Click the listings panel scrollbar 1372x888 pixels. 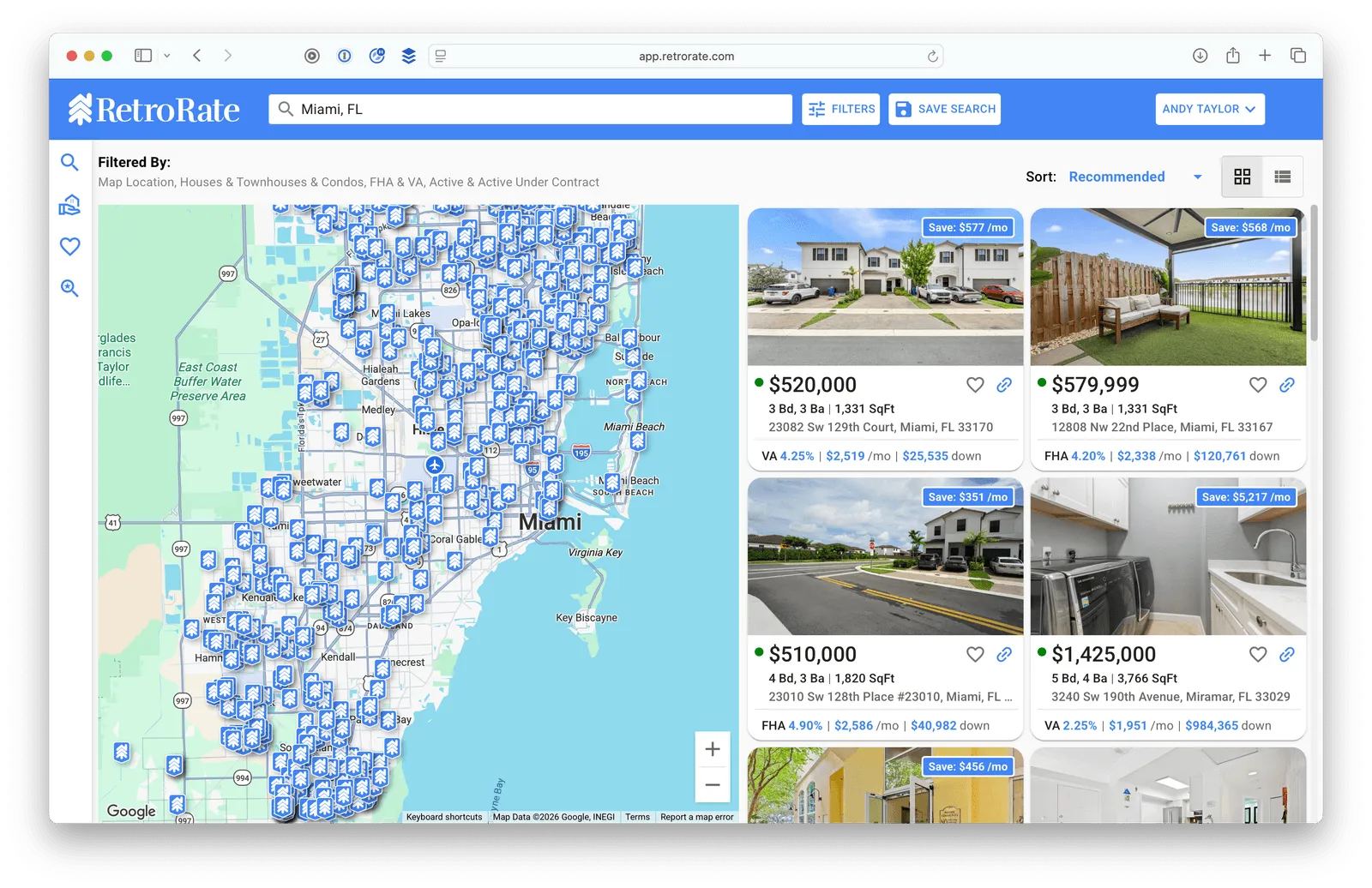tap(1314, 273)
